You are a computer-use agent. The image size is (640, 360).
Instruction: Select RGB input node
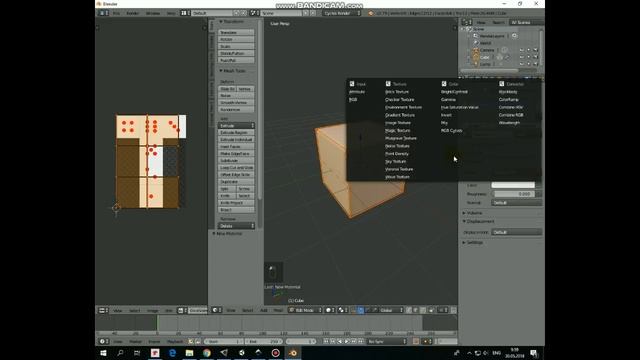[x=353, y=100]
